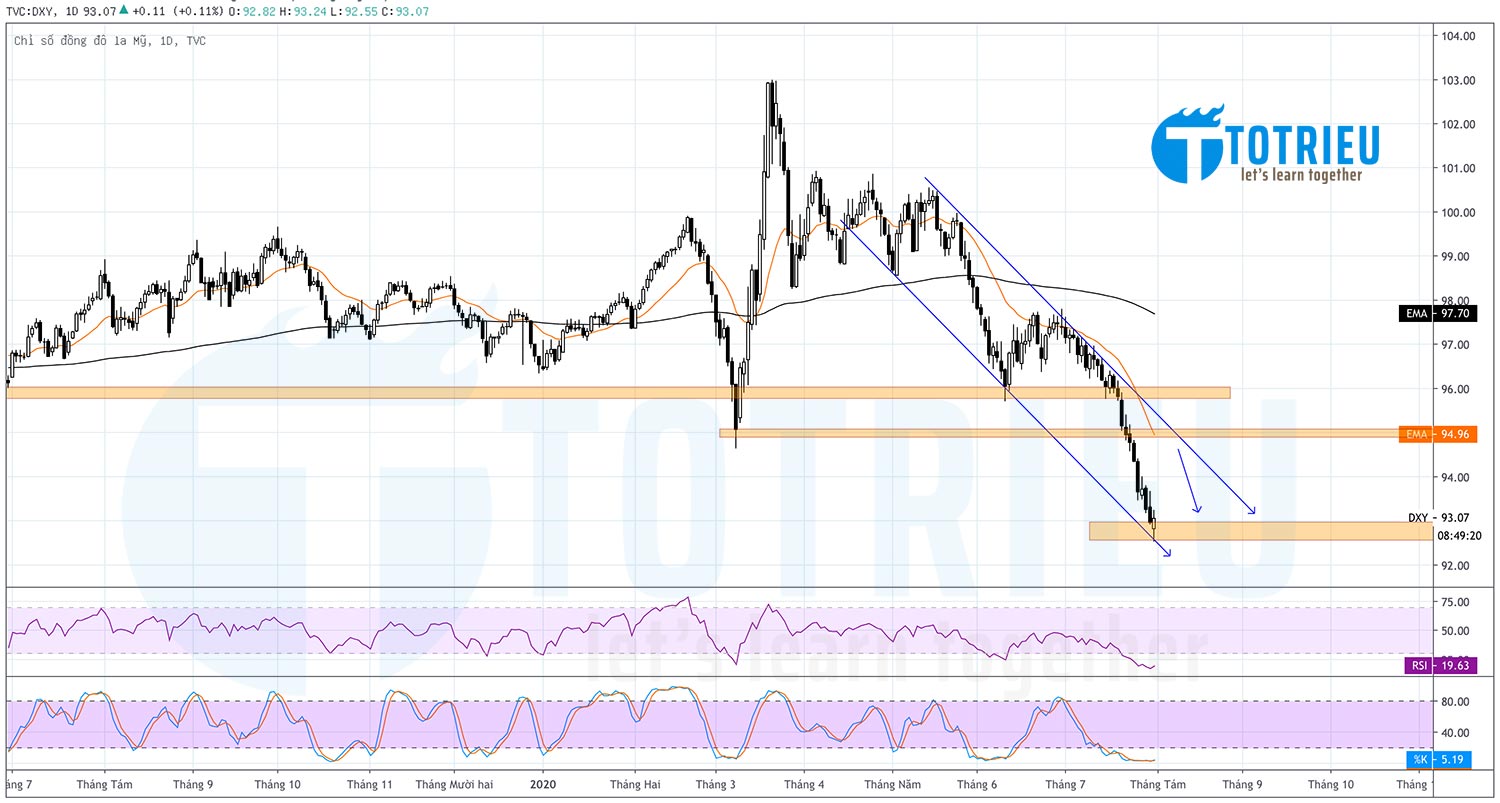
Task: Click the 102.00 price axis value
Action: [x=1456, y=124]
